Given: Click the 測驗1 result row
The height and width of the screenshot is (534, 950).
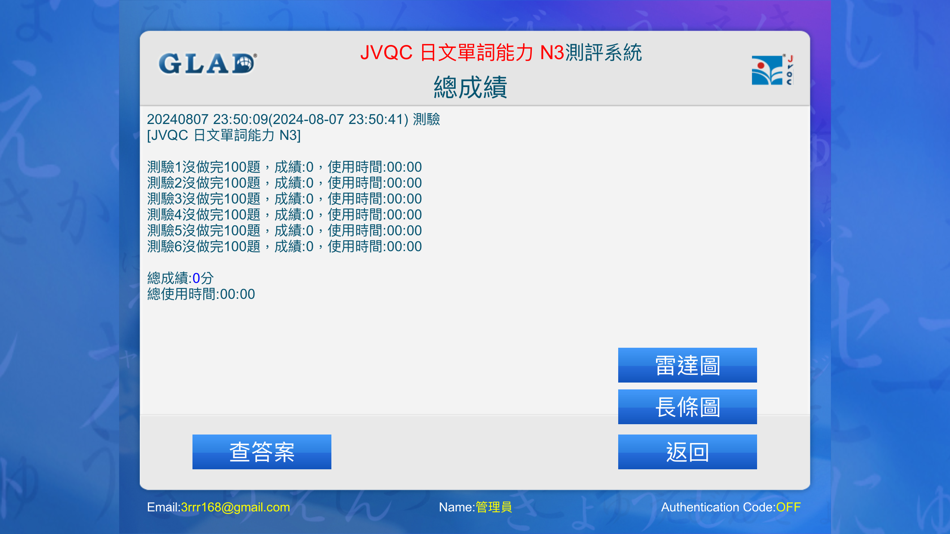Looking at the screenshot, I should click(x=284, y=167).
